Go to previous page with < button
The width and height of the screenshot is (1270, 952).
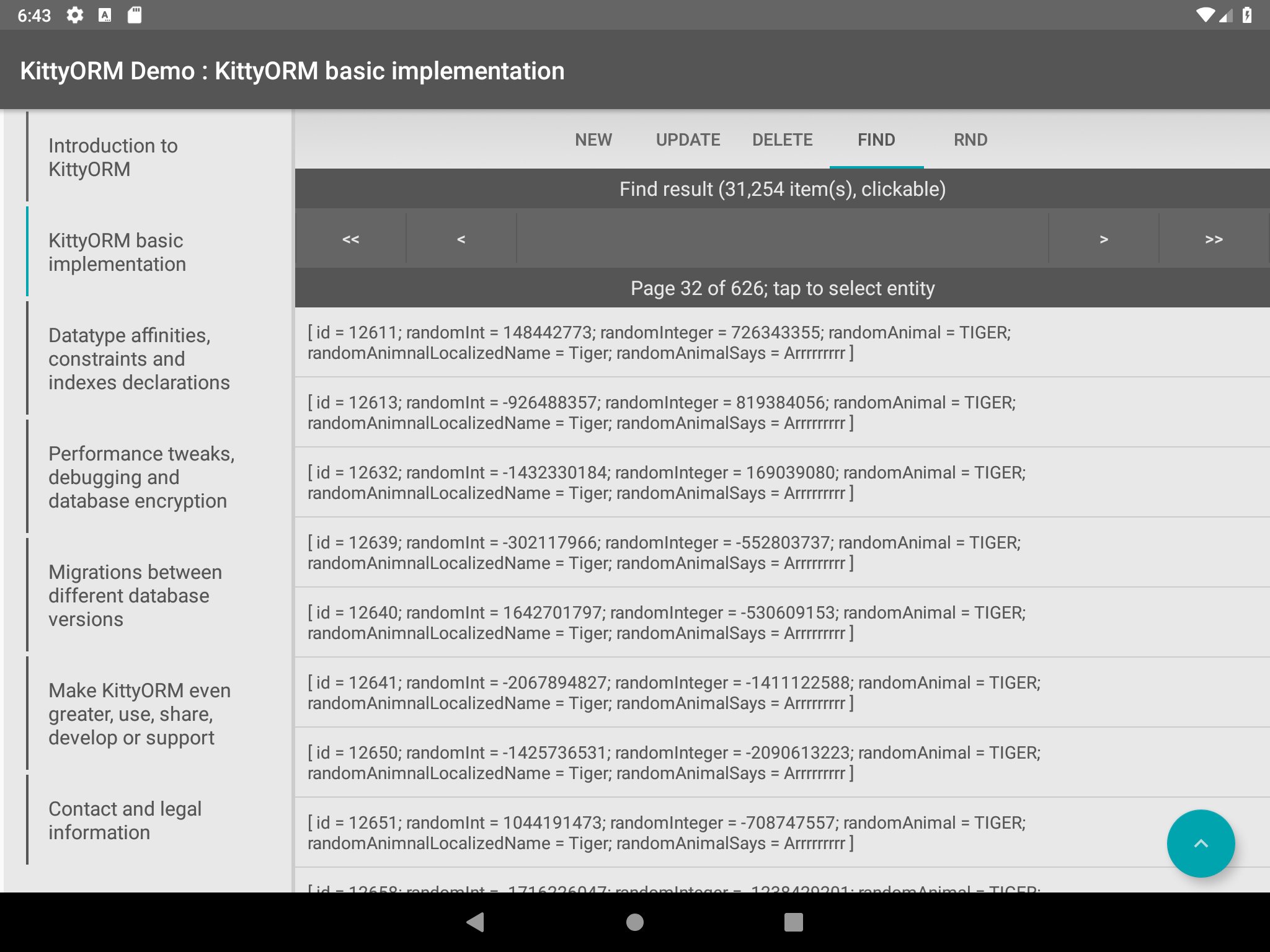(x=461, y=239)
